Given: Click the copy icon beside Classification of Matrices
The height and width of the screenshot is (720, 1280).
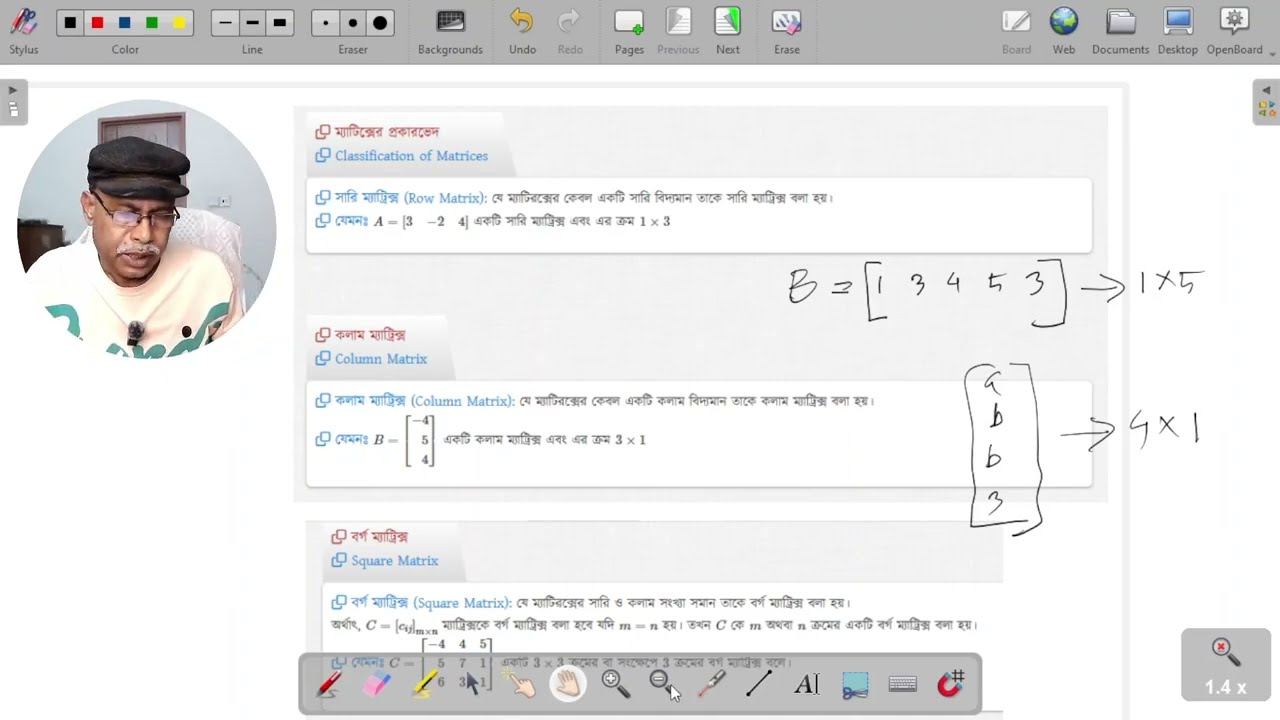Looking at the screenshot, I should coord(323,156).
